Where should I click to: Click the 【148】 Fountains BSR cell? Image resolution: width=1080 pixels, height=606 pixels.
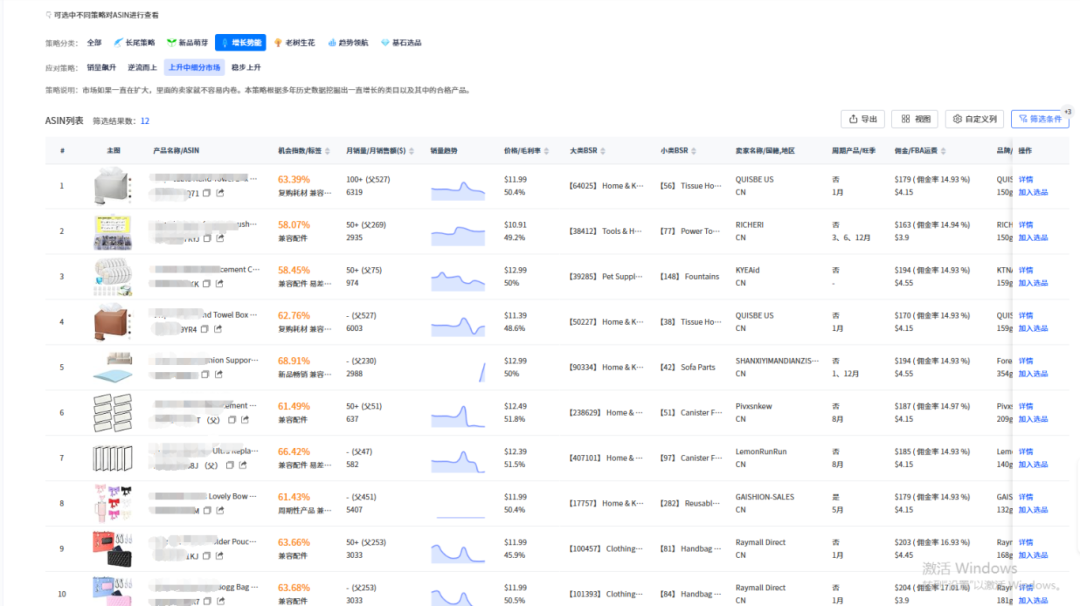tap(689, 277)
